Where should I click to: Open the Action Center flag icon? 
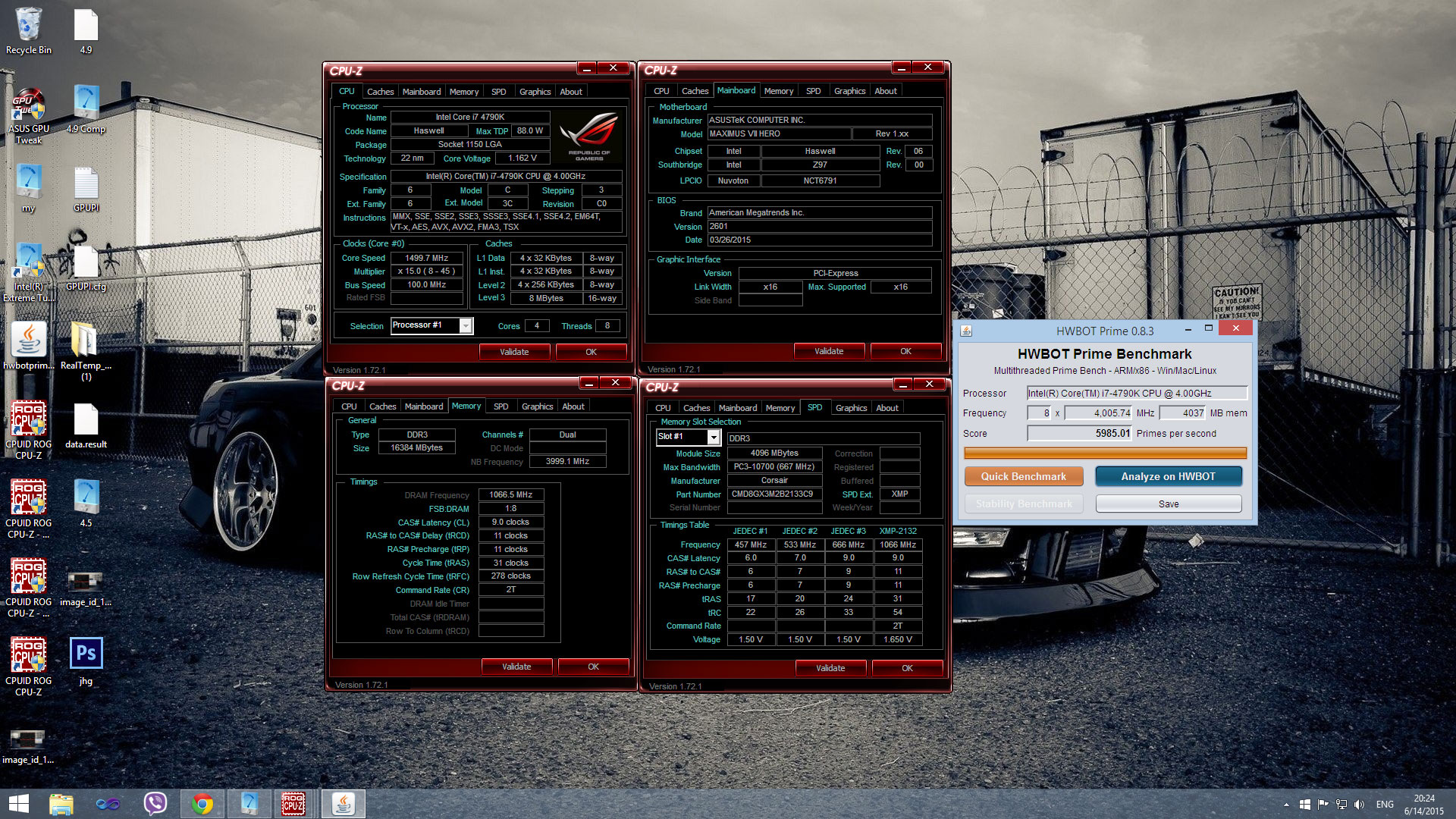coord(1323,805)
